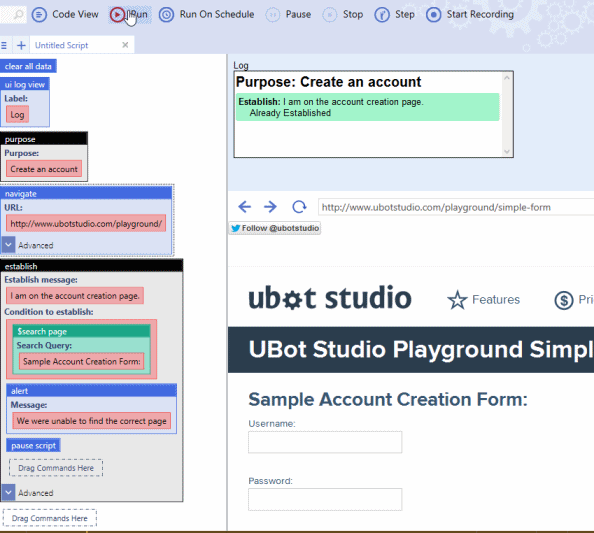Click the Run On Schedule clock icon
The height and width of the screenshot is (533, 594).
coord(166,15)
